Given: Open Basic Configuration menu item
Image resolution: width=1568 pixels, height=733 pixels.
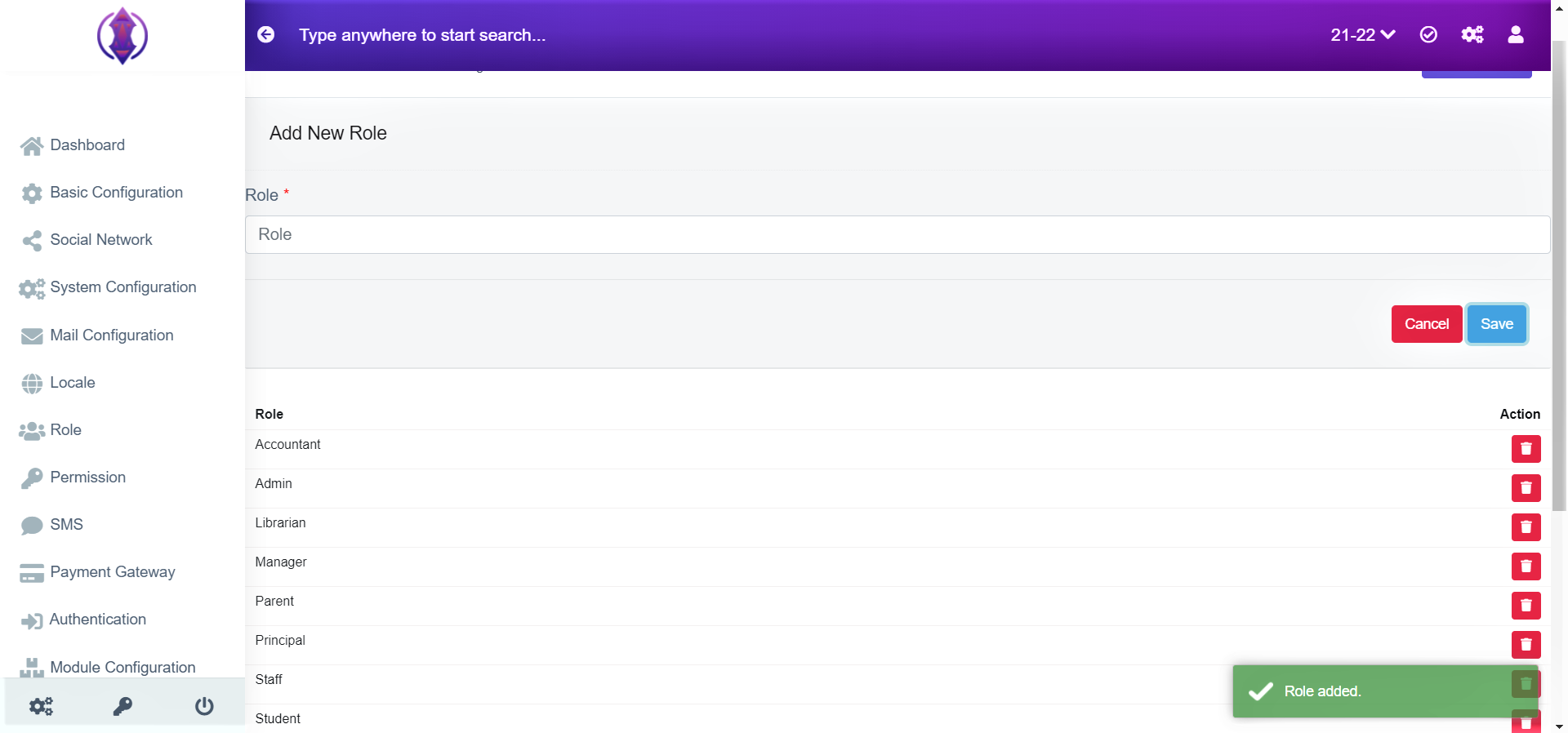Looking at the screenshot, I should [x=117, y=193].
